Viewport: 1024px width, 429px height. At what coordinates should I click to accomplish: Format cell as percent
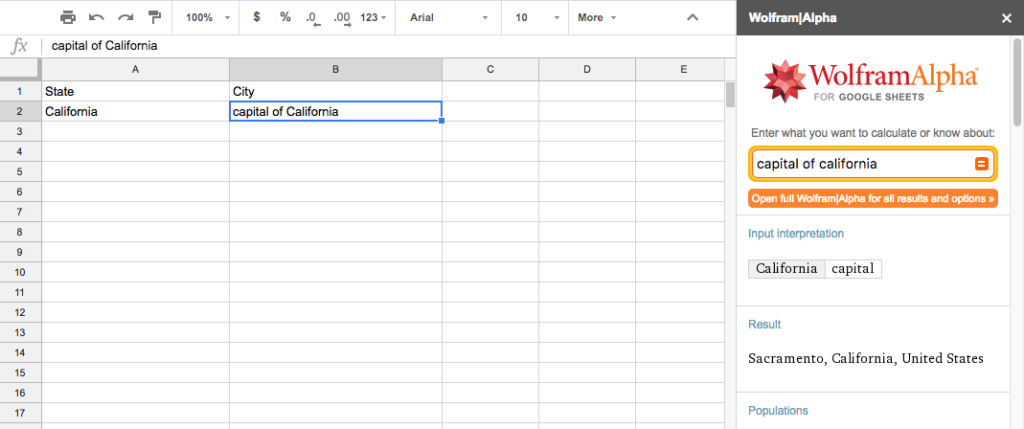pos(285,17)
